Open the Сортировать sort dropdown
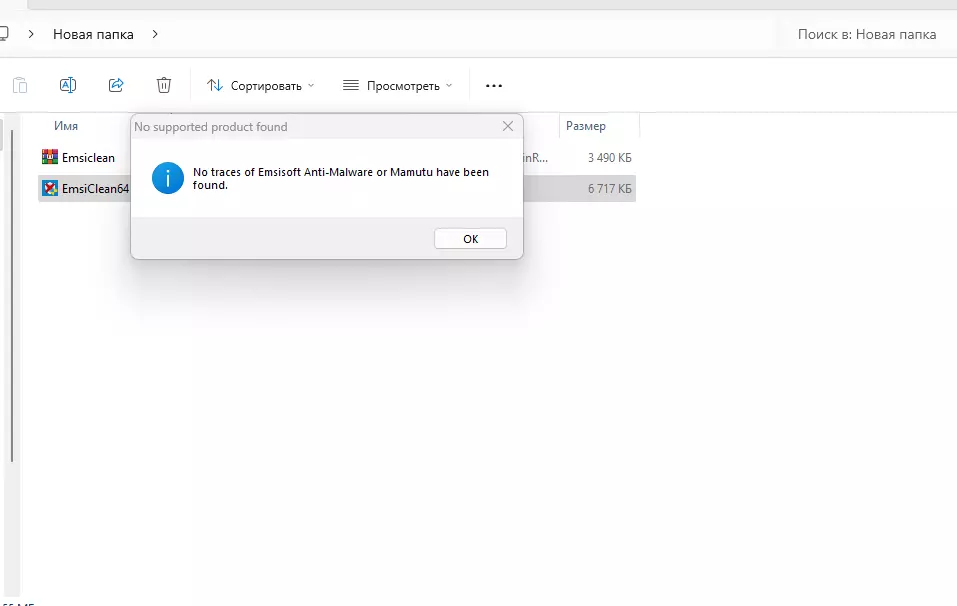 click(261, 86)
